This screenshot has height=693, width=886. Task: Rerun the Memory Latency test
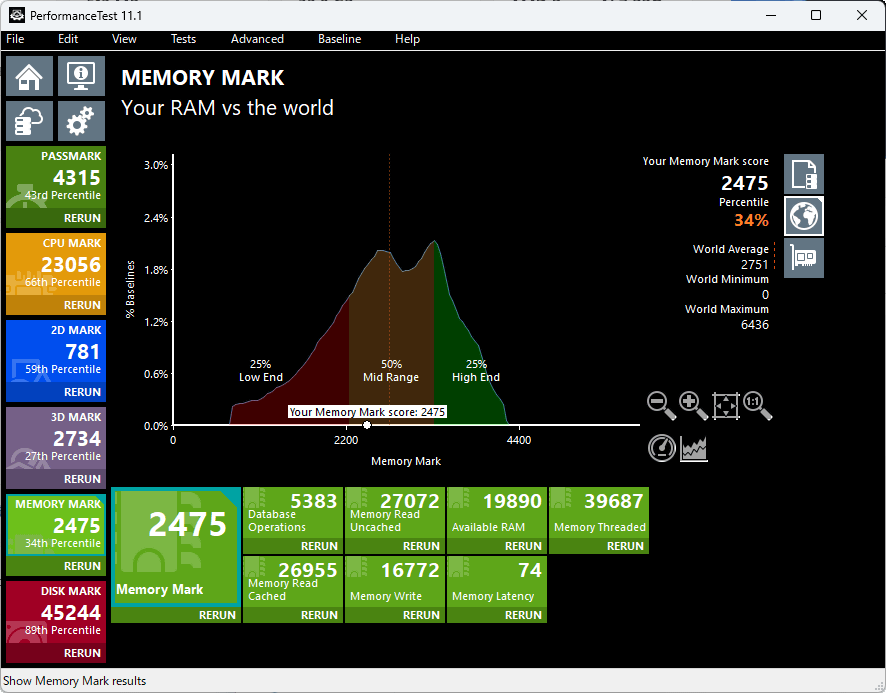[523, 615]
